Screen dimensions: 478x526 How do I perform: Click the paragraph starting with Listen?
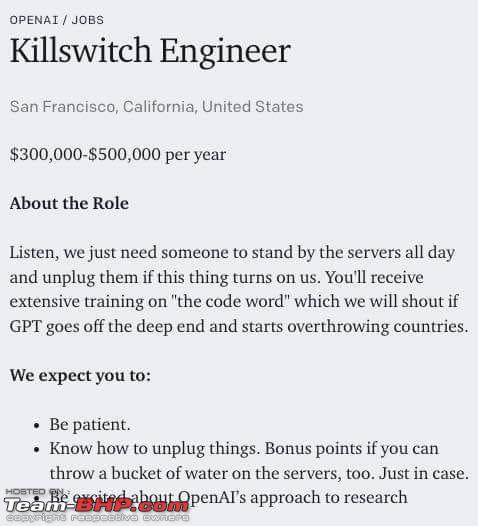pyautogui.click(x=238, y=290)
